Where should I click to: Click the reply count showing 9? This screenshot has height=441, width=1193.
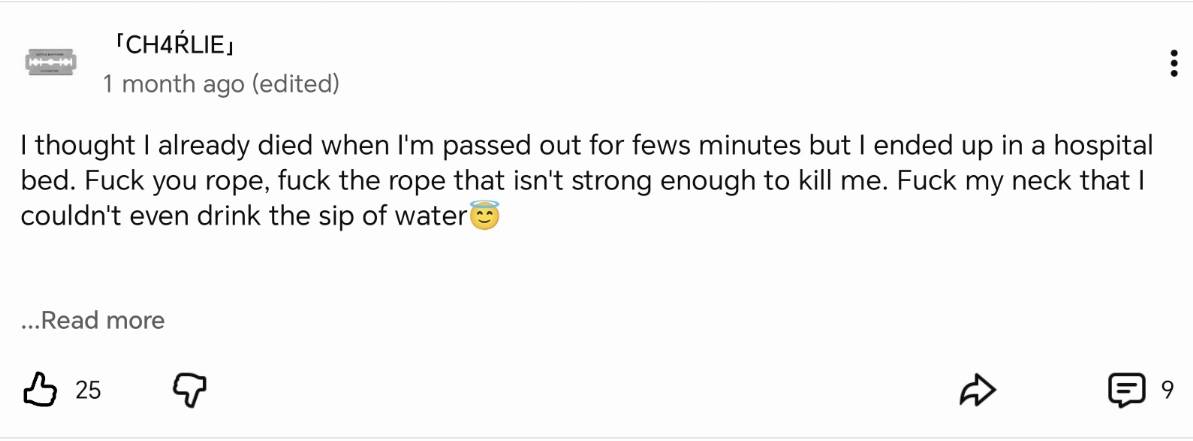pyautogui.click(x=1166, y=389)
